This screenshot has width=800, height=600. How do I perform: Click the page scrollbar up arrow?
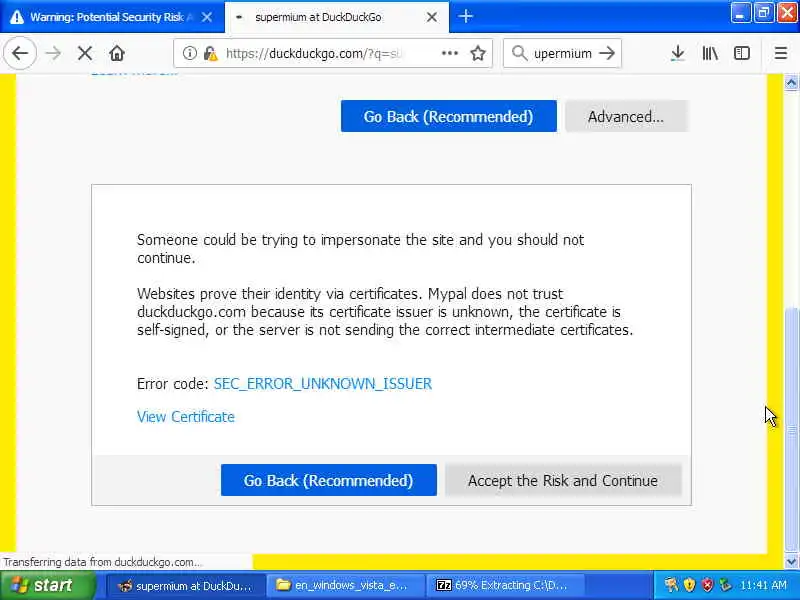(791, 82)
